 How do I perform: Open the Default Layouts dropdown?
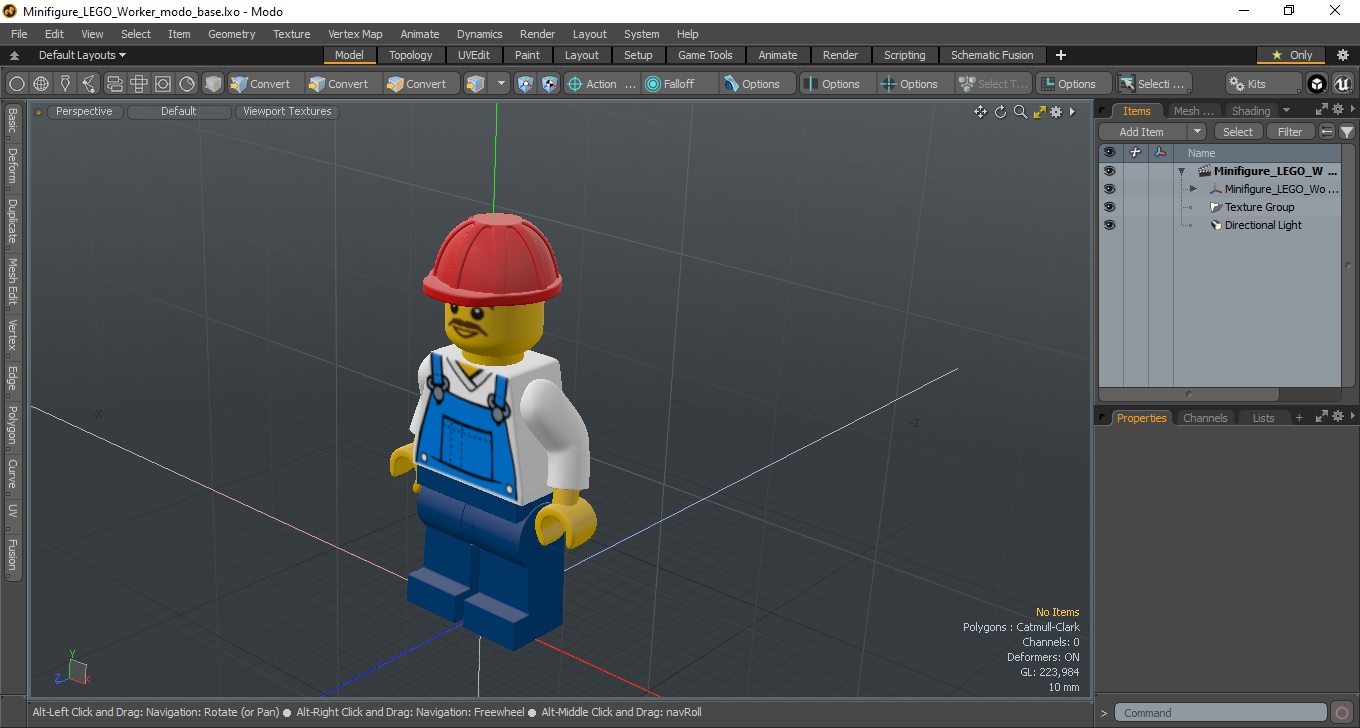tap(82, 55)
